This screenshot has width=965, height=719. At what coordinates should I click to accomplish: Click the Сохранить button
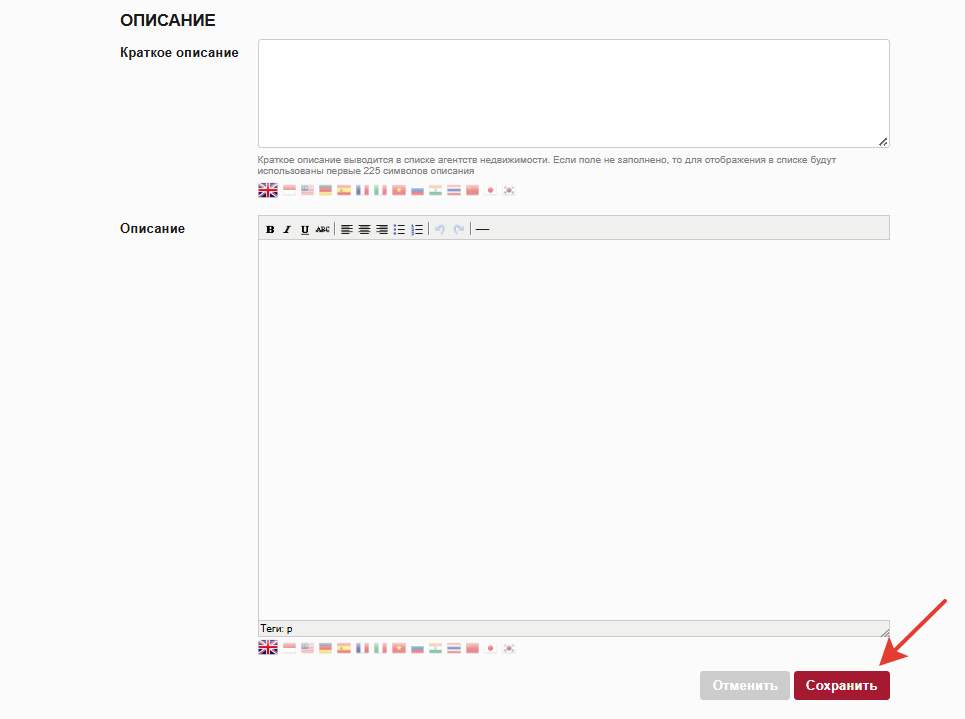841,685
